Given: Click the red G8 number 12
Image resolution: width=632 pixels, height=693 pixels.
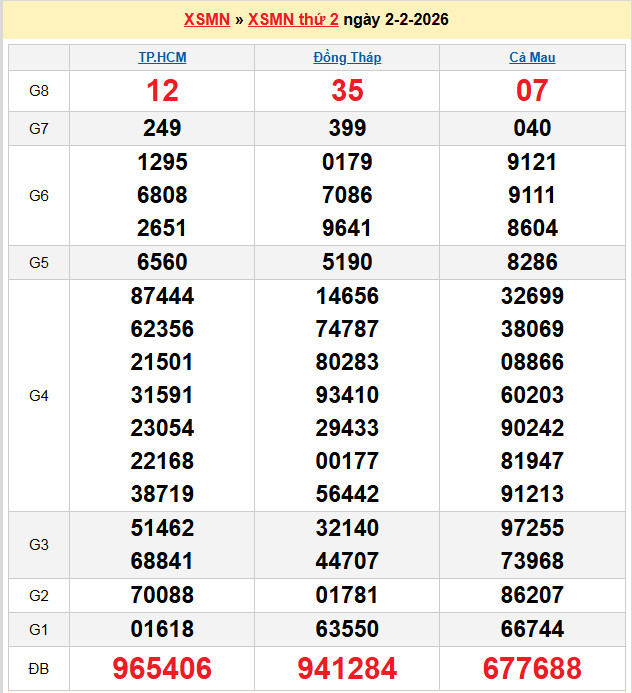Looking at the screenshot, I should [162, 91].
